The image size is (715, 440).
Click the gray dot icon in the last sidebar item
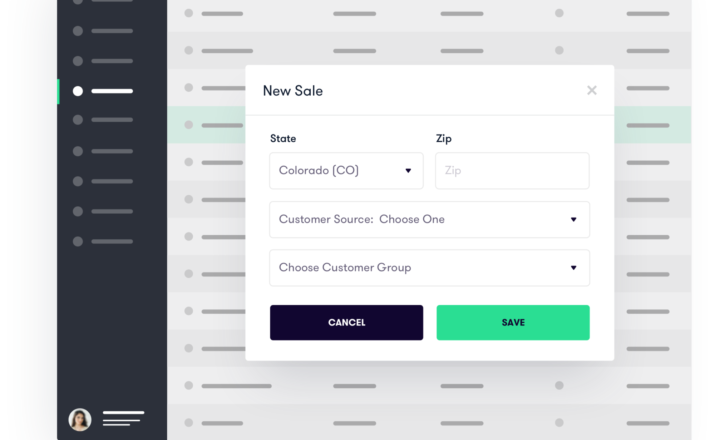[78, 241]
